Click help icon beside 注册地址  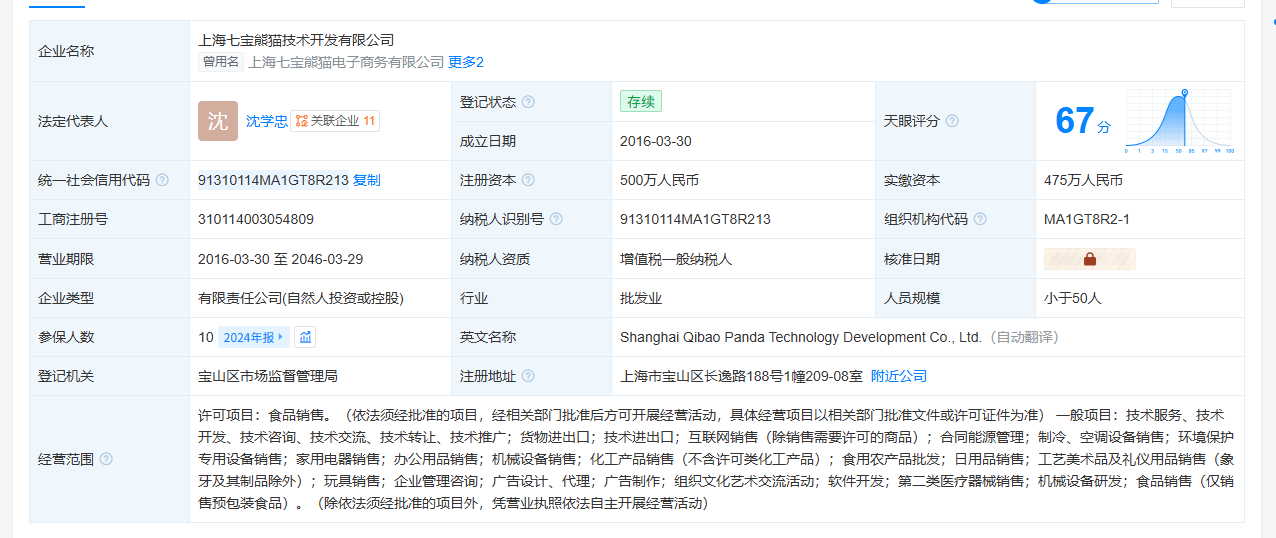[x=528, y=376]
